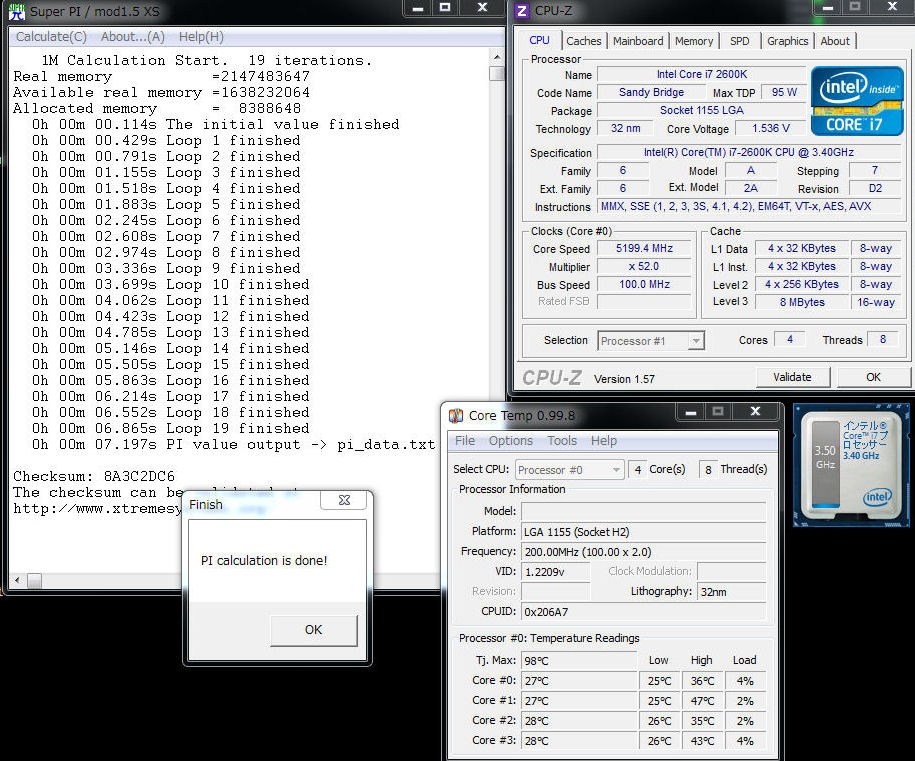Minimize the CPU-Z window
915x761 pixels.
[x=827, y=8]
